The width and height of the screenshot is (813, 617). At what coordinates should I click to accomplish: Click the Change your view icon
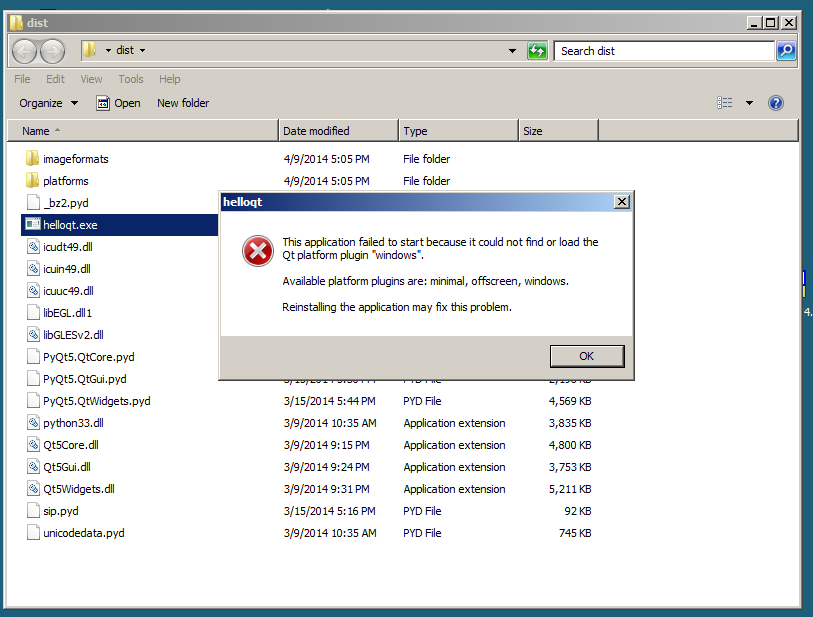tap(725, 103)
